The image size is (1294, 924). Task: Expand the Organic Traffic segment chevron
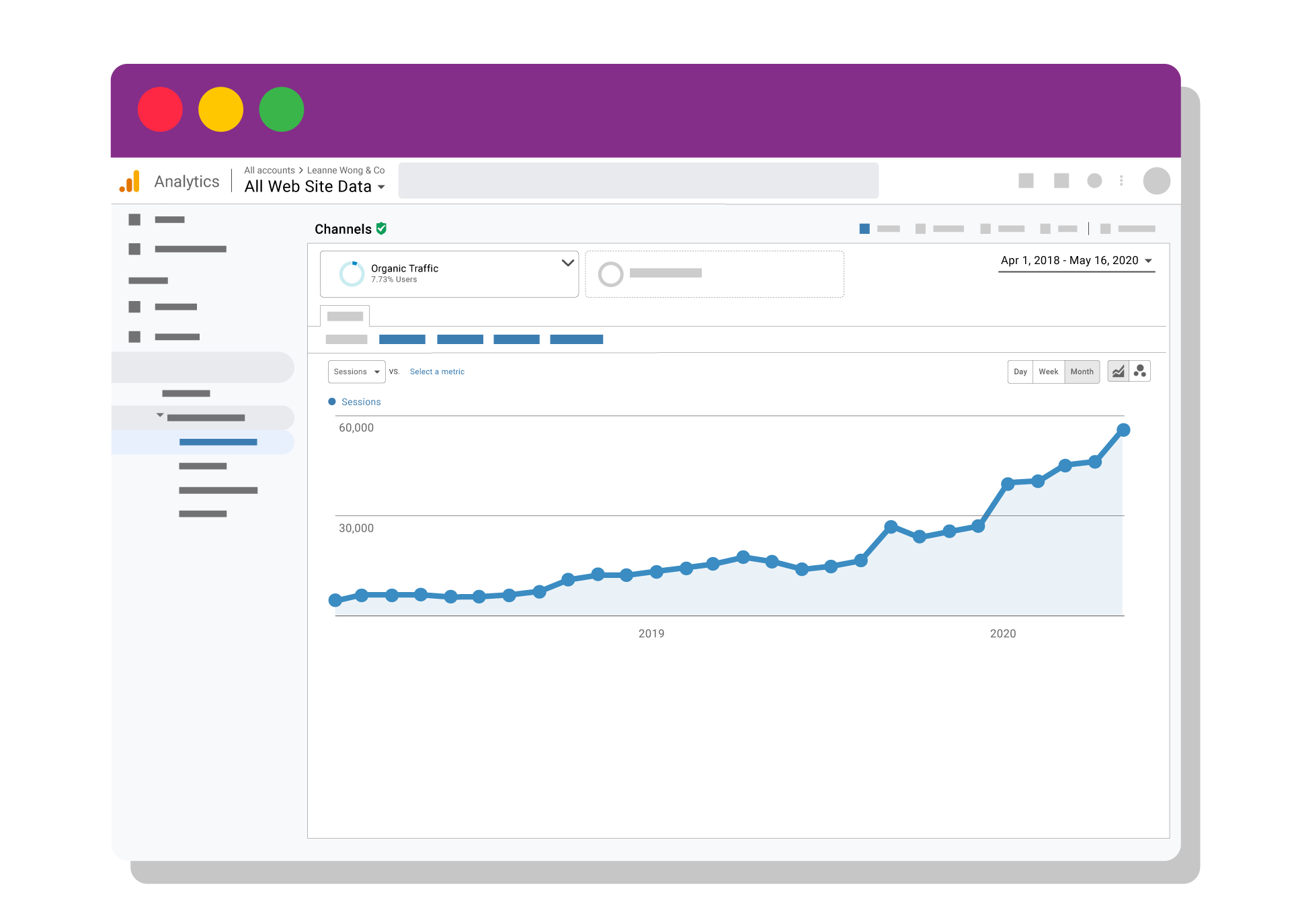click(567, 263)
